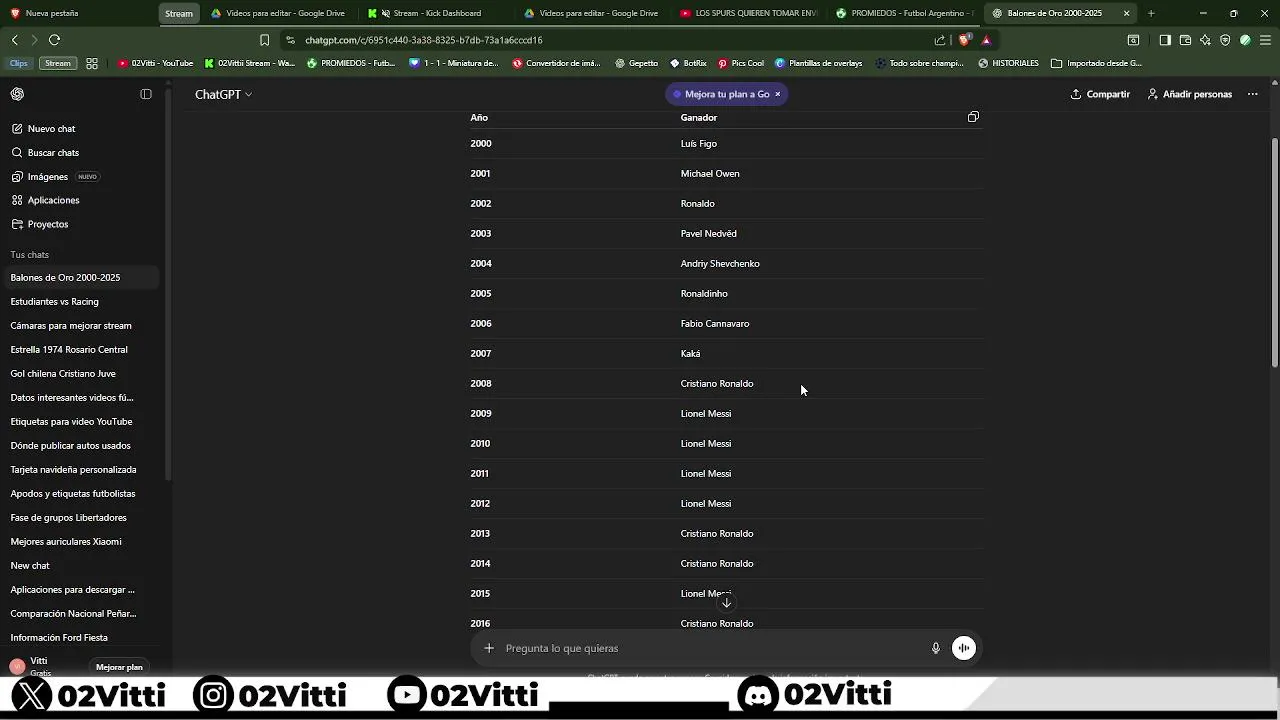Click the scroll-to-bottom arrow button
This screenshot has height=720, width=1280.
(727, 602)
